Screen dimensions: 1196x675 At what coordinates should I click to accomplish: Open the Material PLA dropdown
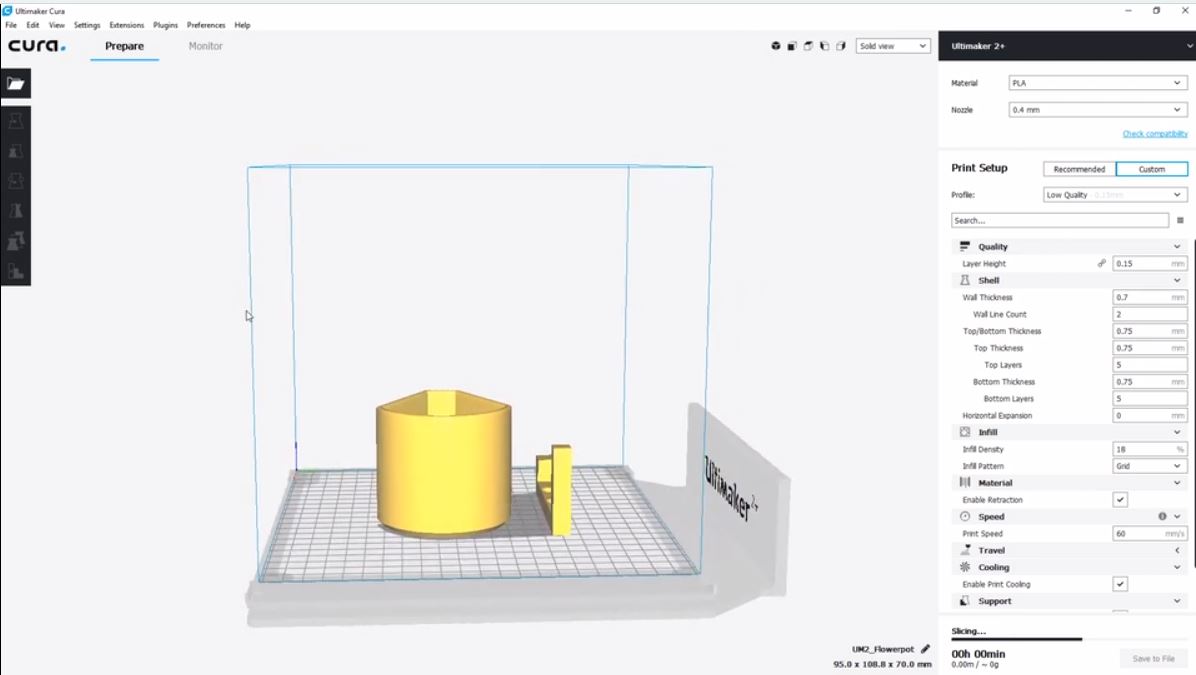tap(1097, 83)
